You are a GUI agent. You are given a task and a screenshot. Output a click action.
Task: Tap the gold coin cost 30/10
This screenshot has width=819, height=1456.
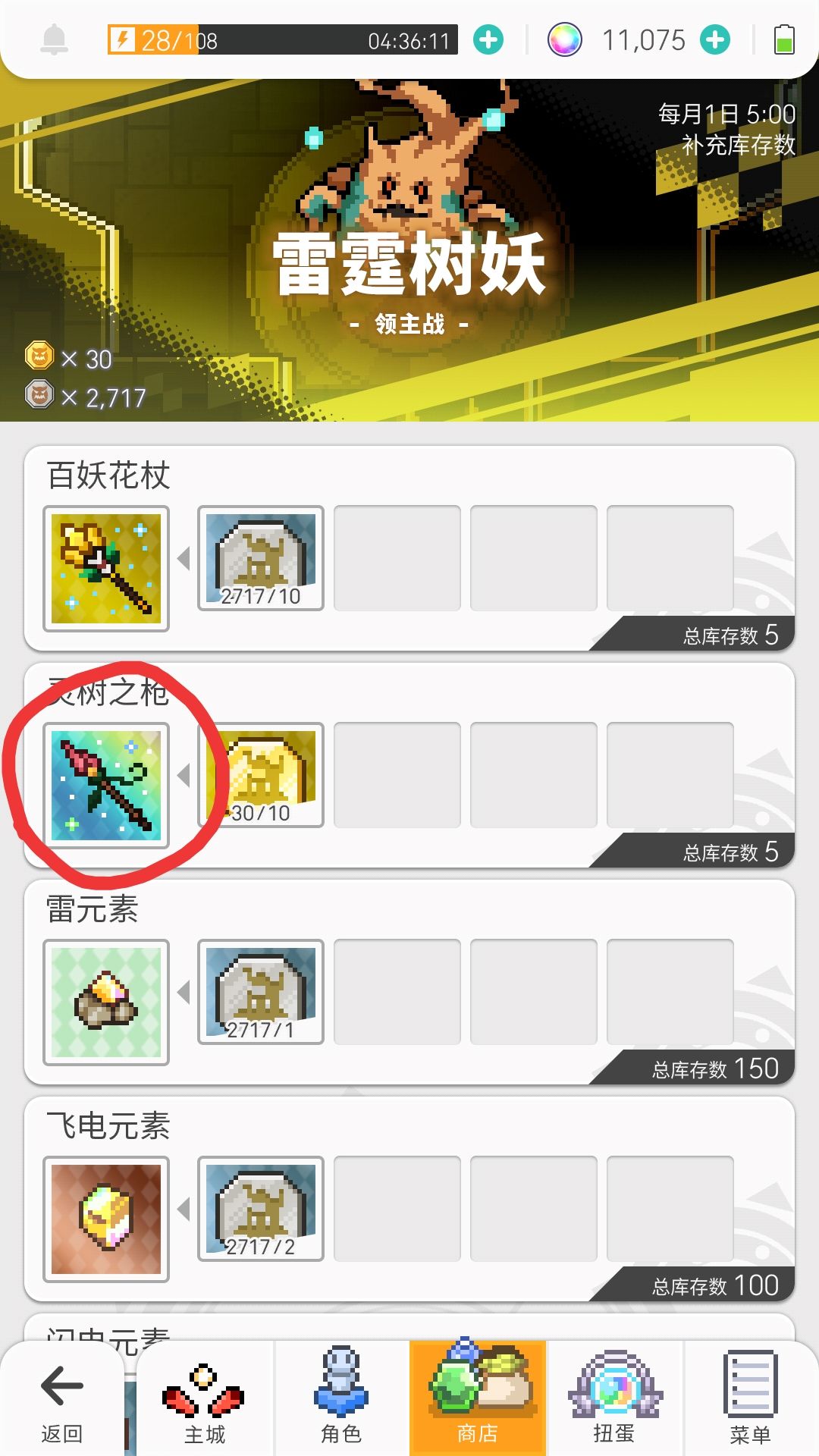[x=261, y=775]
